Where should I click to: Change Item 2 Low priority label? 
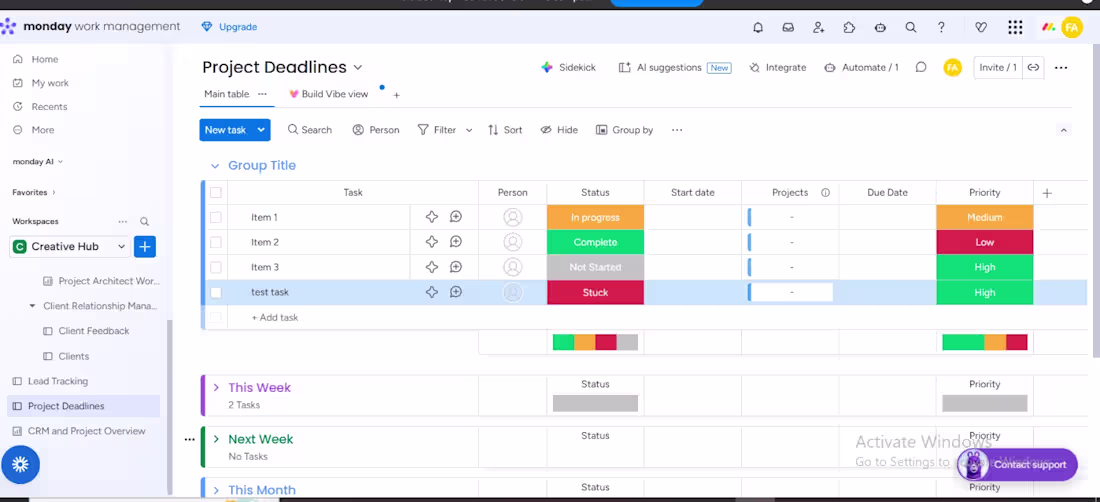984,242
